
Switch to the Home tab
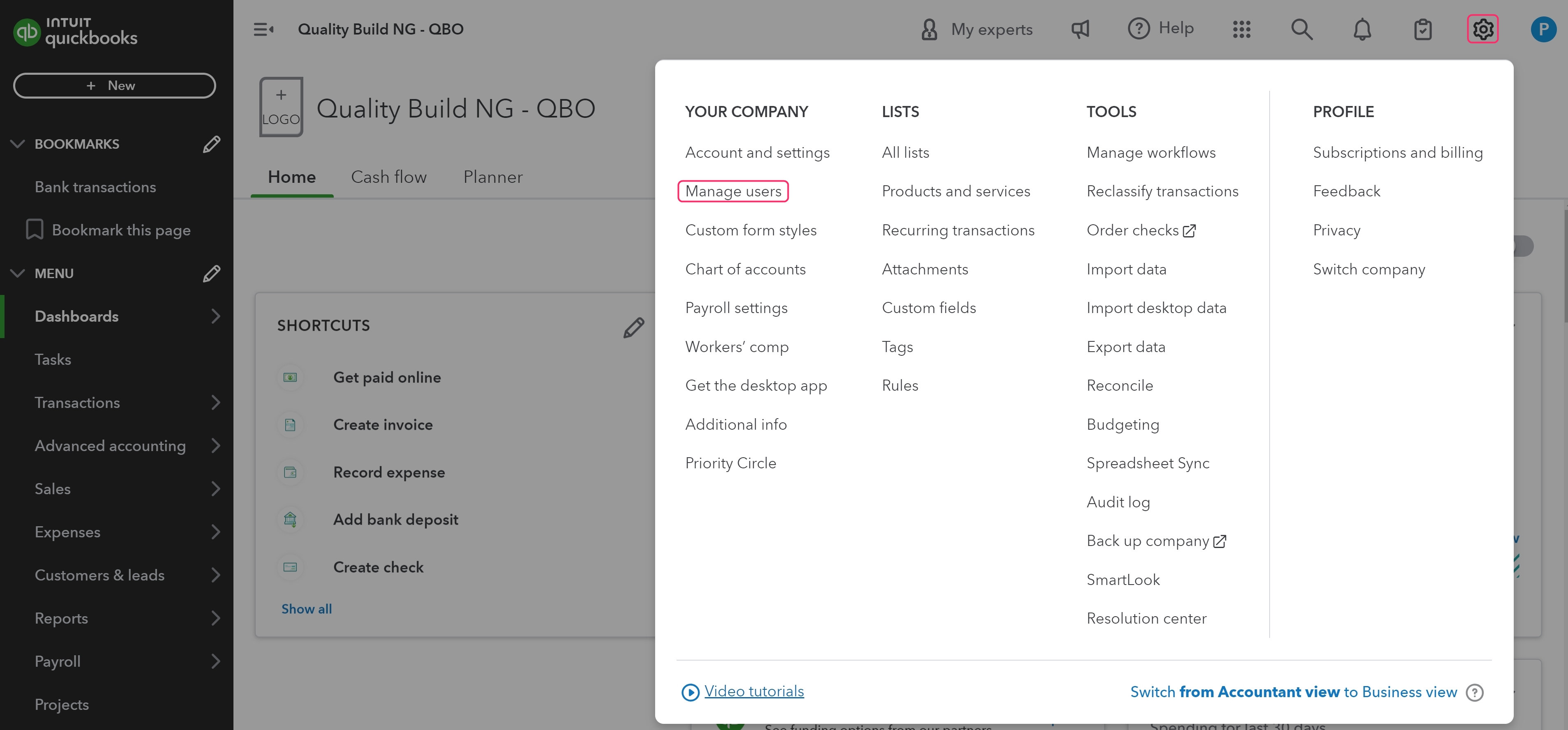[291, 177]
